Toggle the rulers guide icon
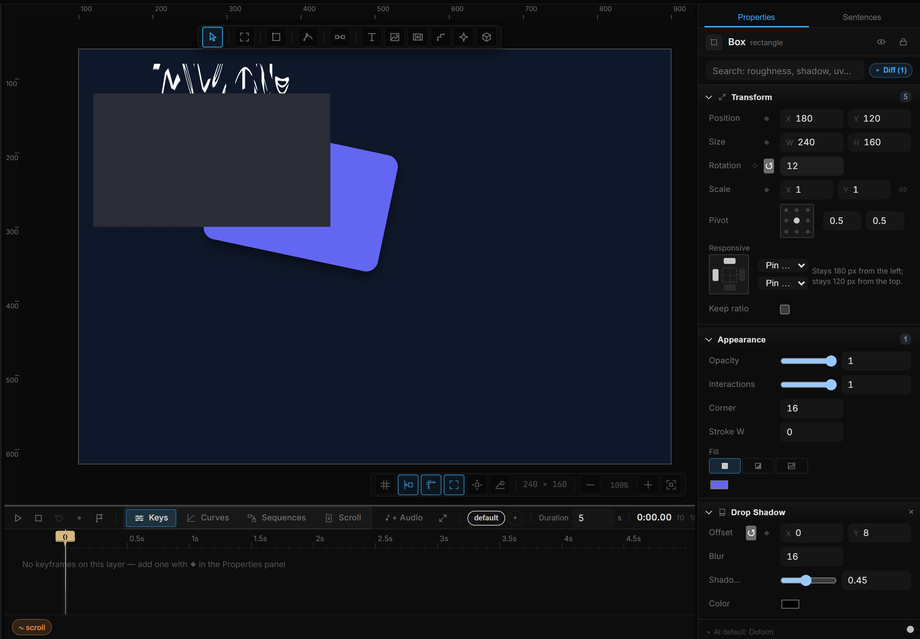 click(x=431, y=485)
